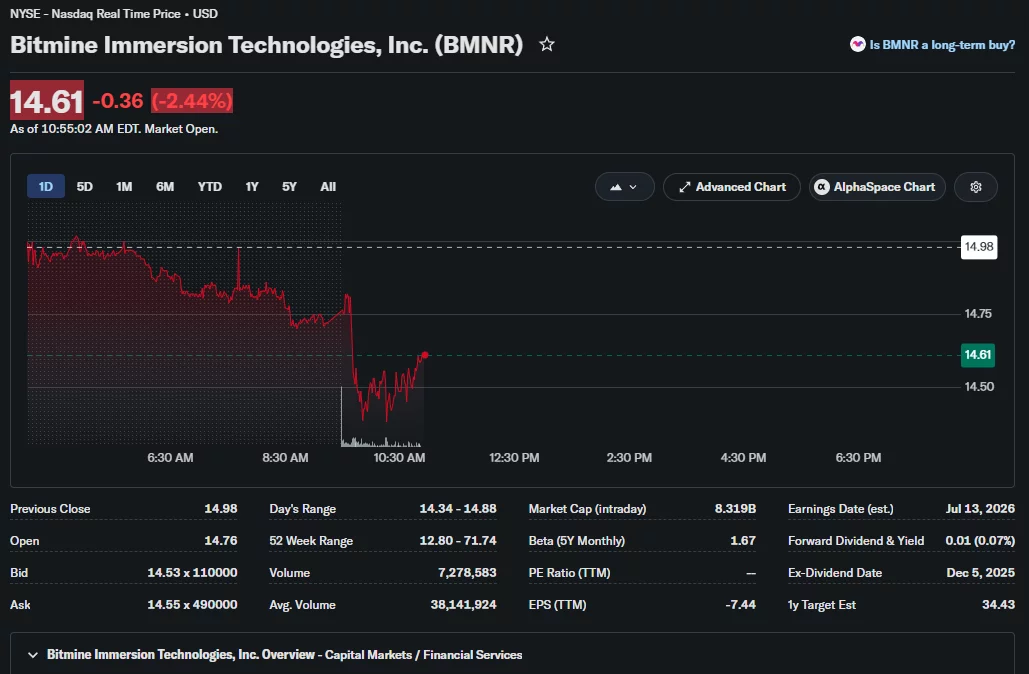Click the 12:30 PM axis label
Screen dimensions: 1029x674
click(x=514, y=457)
